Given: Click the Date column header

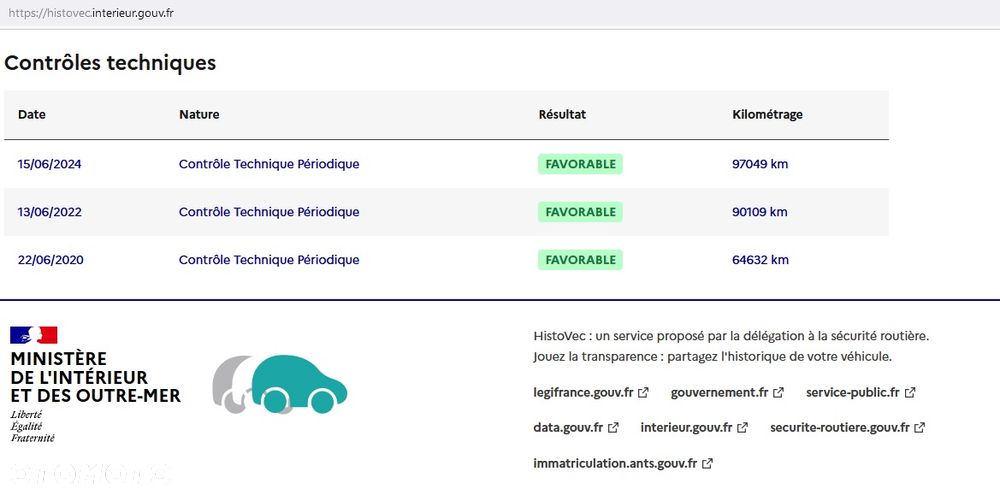Looking at the screenshot, I should click(x=32, y=115).
